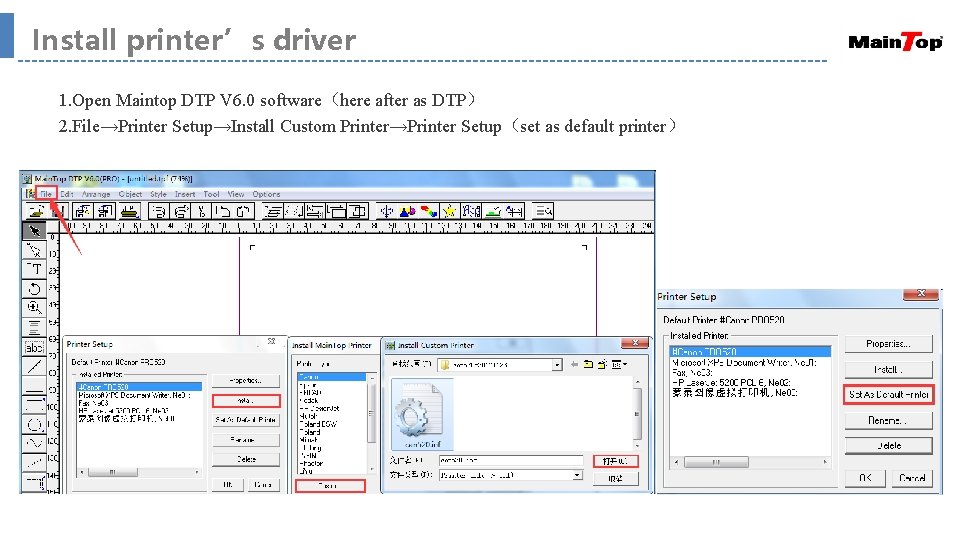The width and height of the screenshot is (960, 540).
Task: Open file type dropdown in Install Custom Printer
Action: 577,476
